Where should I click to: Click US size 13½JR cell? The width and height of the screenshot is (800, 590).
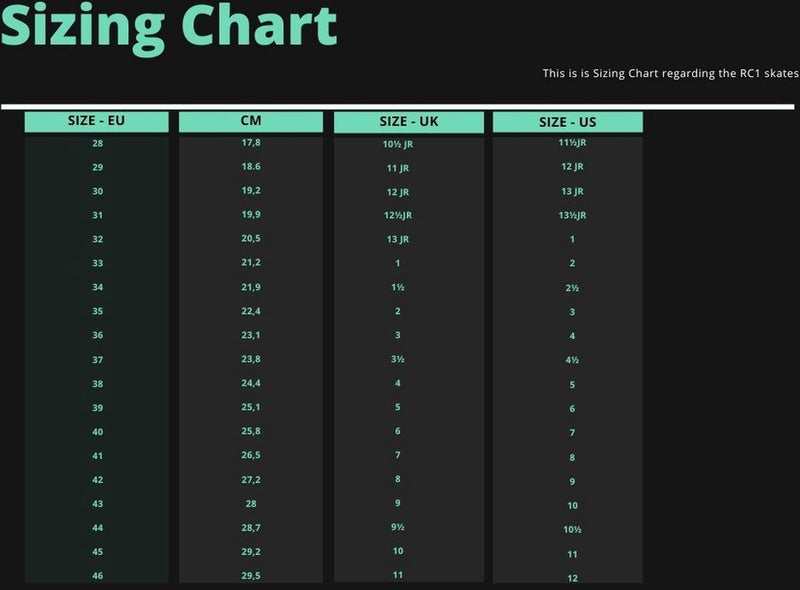572,215
